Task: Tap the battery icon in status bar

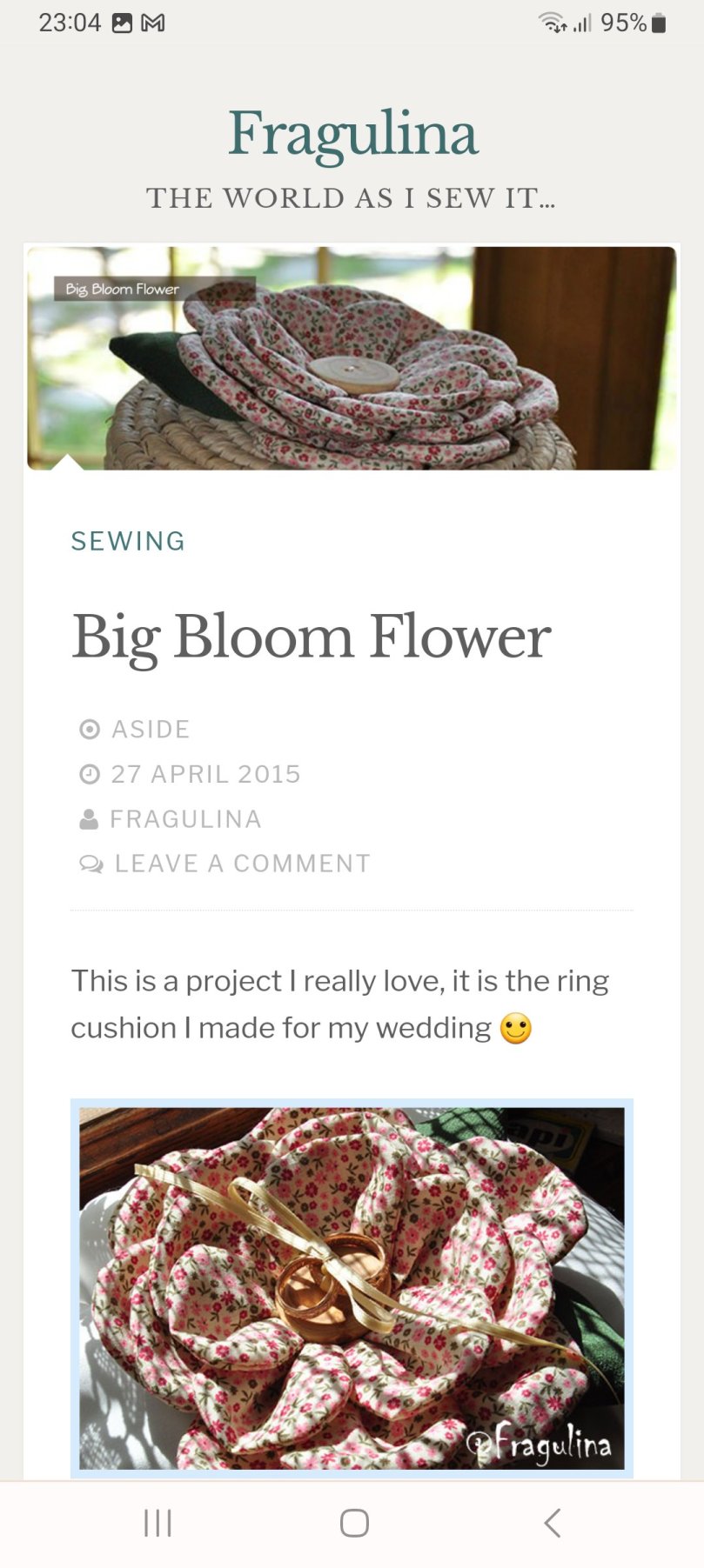Action: point(659,23)
